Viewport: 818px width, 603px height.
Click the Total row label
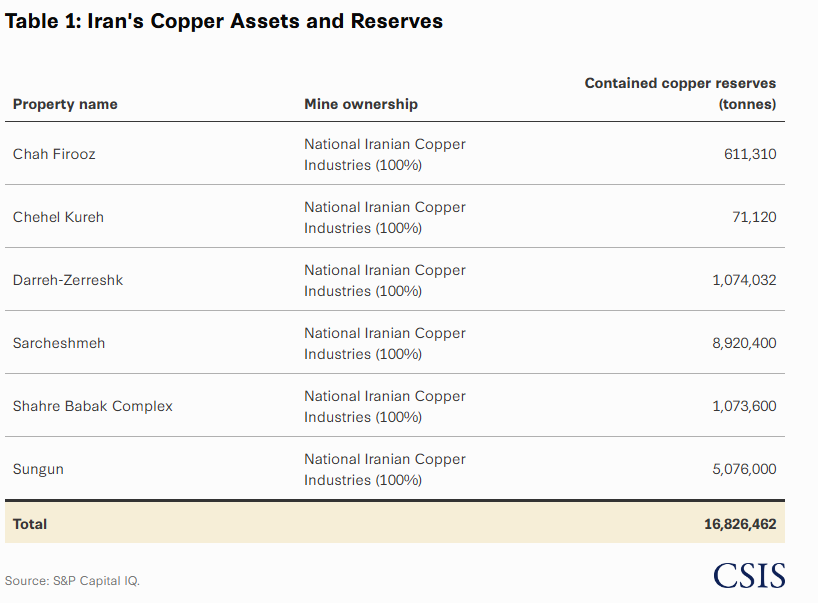(x=30, y=524)
